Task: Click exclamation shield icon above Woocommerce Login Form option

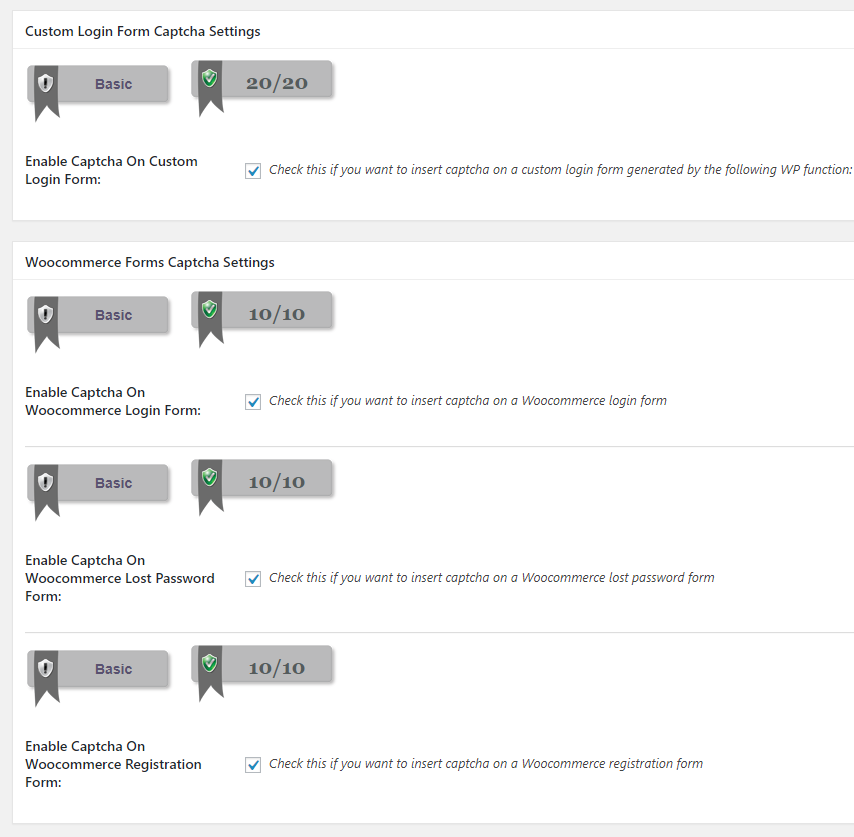Action: point(45,314)
